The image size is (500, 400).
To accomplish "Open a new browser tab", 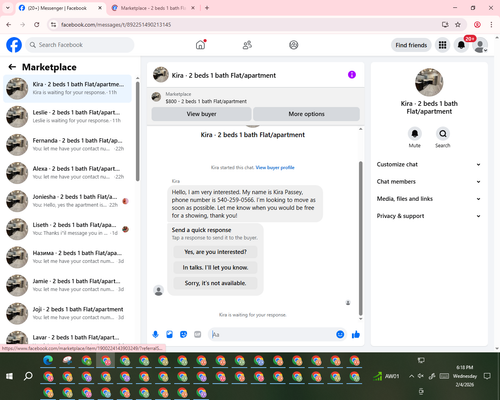I will click(x=207, y=8).
